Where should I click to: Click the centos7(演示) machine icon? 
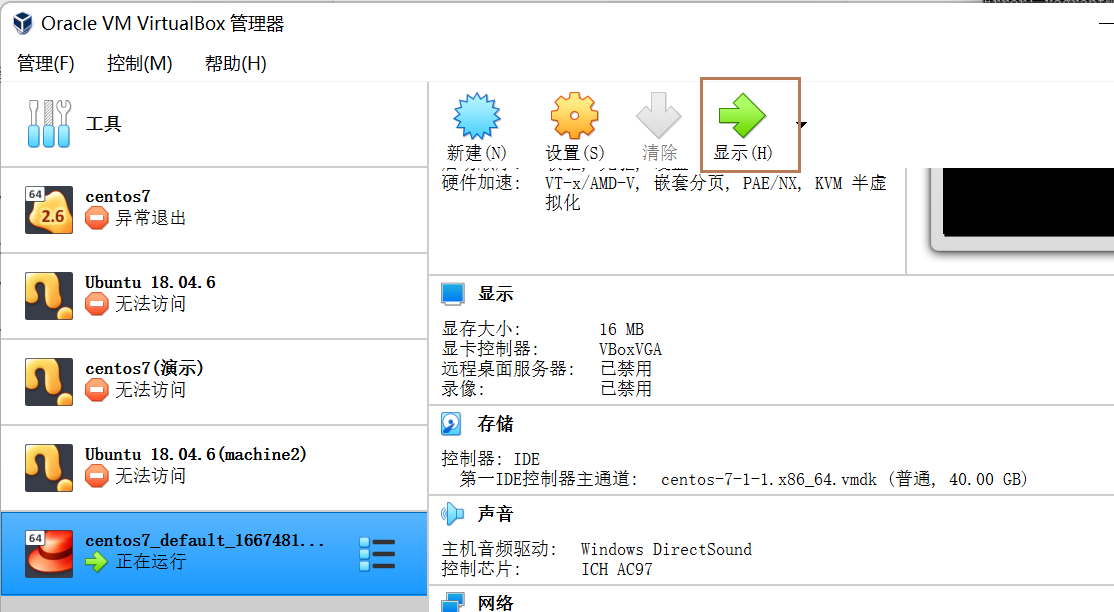[49, 382]
